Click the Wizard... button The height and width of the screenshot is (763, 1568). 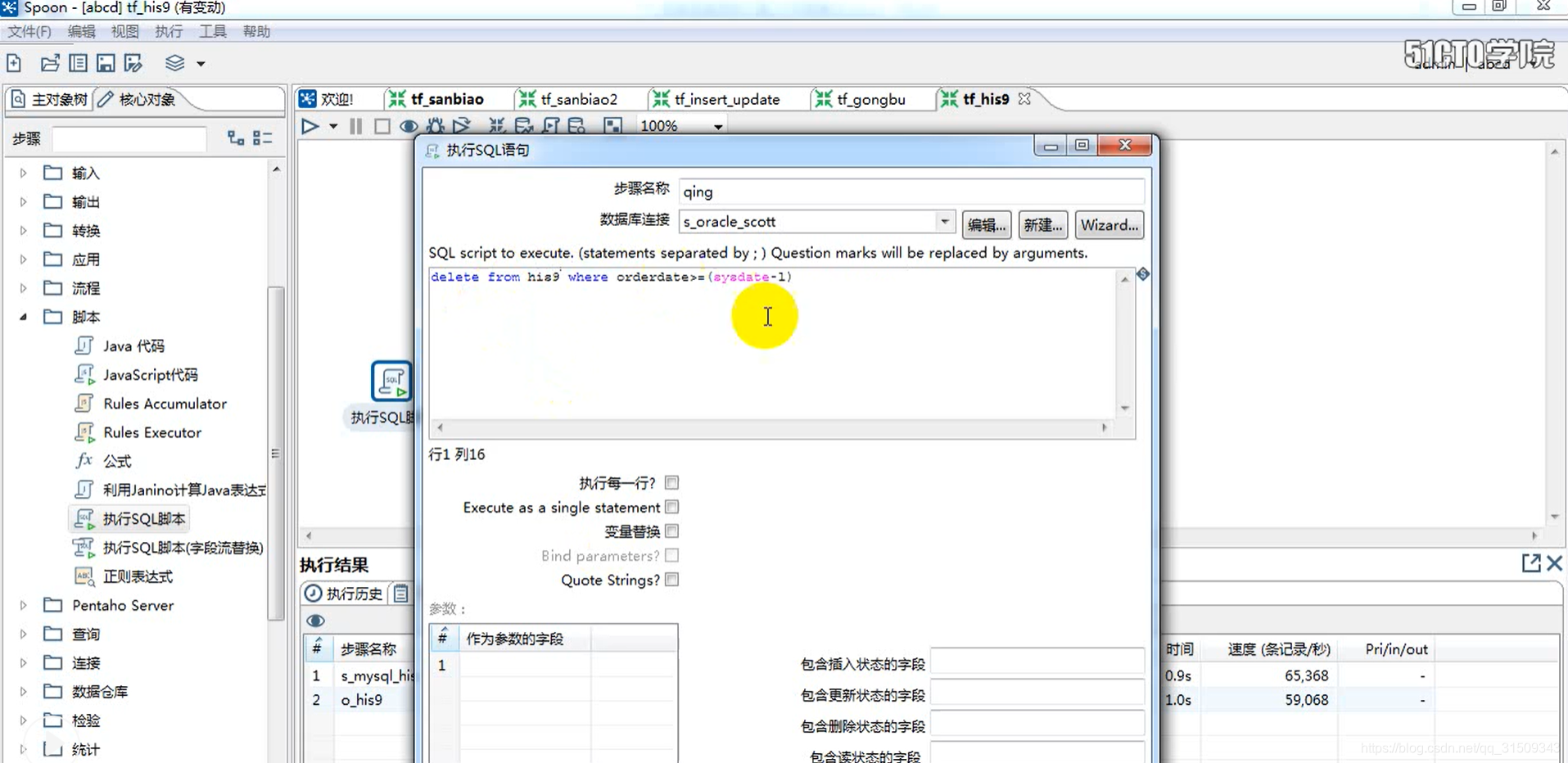[x=1109, y=225]
